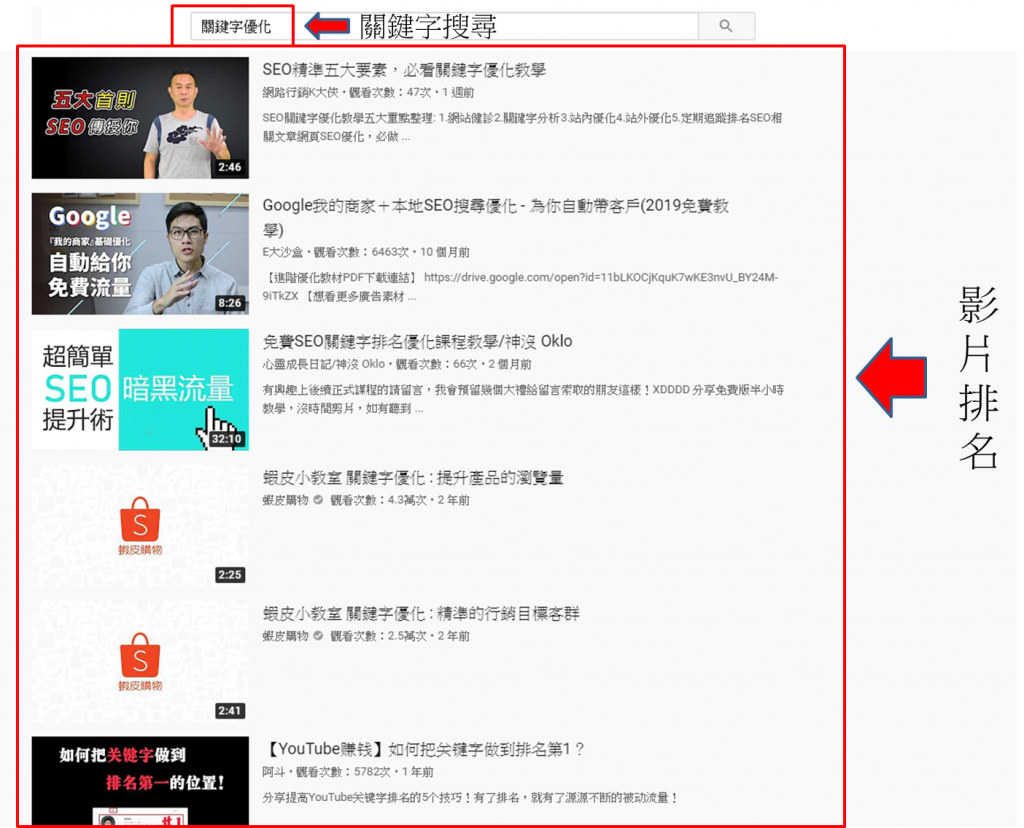The height and width of the screenshot is (828, 1024).
Task: Open title 【YouTube赚钱】如何把关键字做到排名第1？
Action: click(423, 750)
